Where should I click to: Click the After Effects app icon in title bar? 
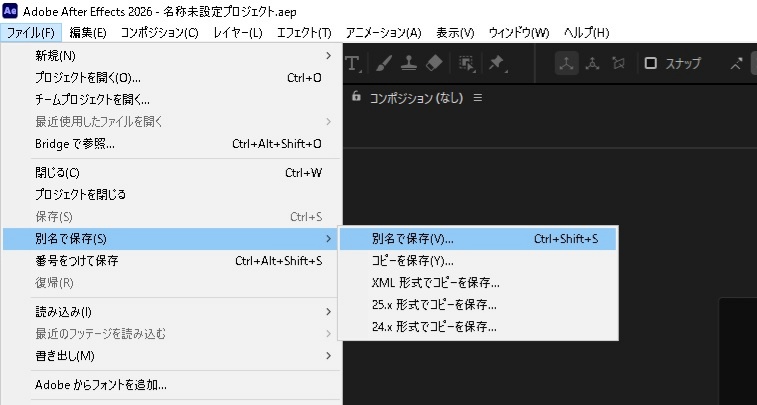pos(10,10)
